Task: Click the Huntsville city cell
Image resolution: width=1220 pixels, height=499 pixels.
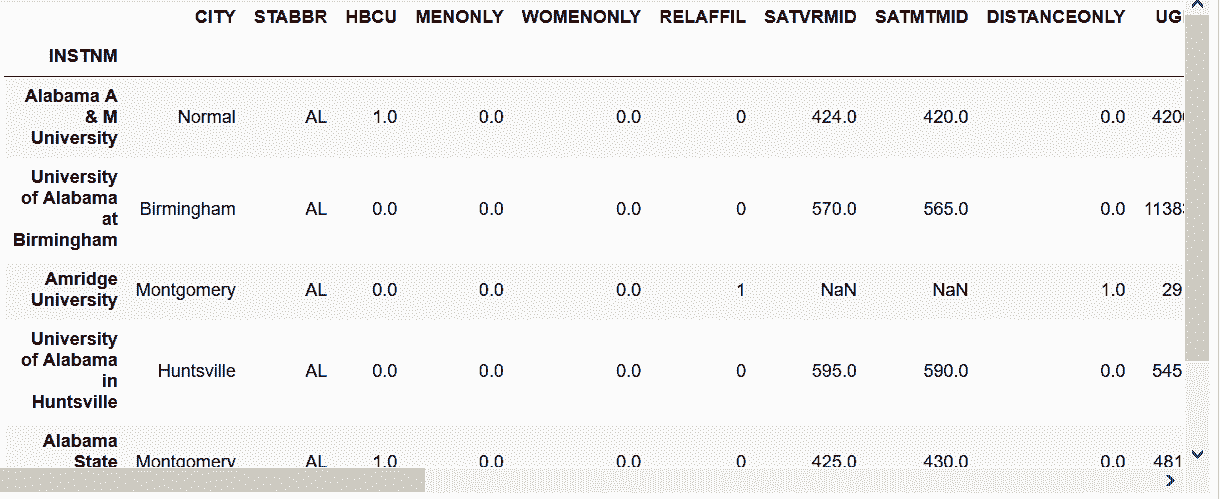Action: point(197,371)
